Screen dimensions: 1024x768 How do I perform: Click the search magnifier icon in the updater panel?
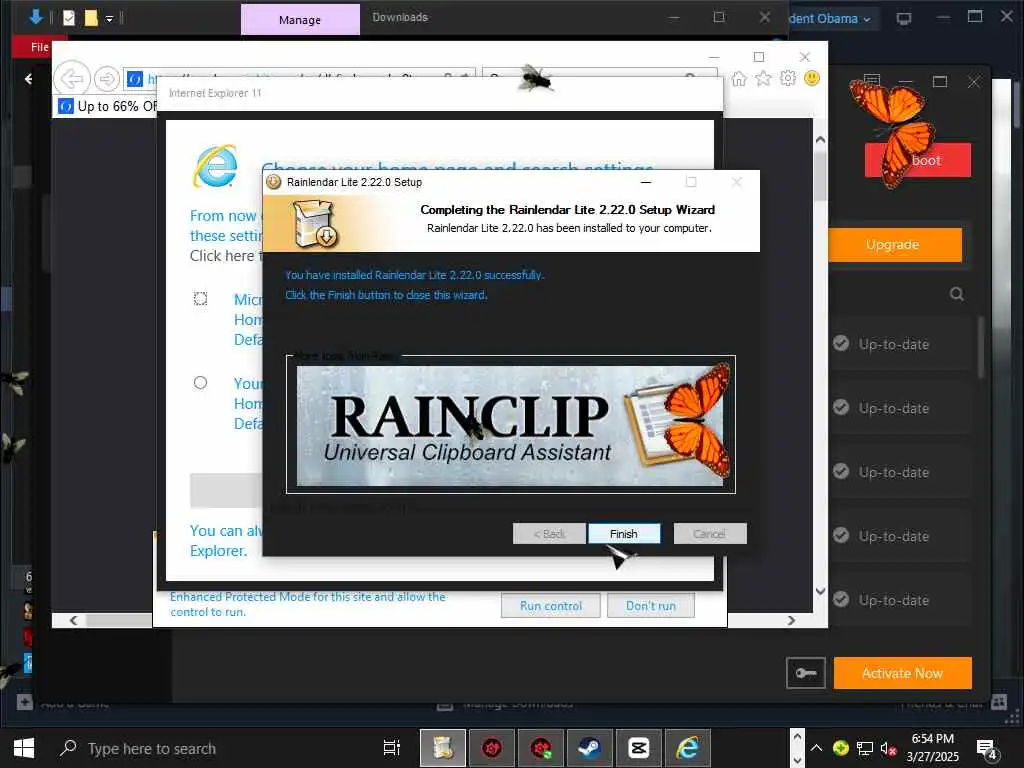coord(957,294)
